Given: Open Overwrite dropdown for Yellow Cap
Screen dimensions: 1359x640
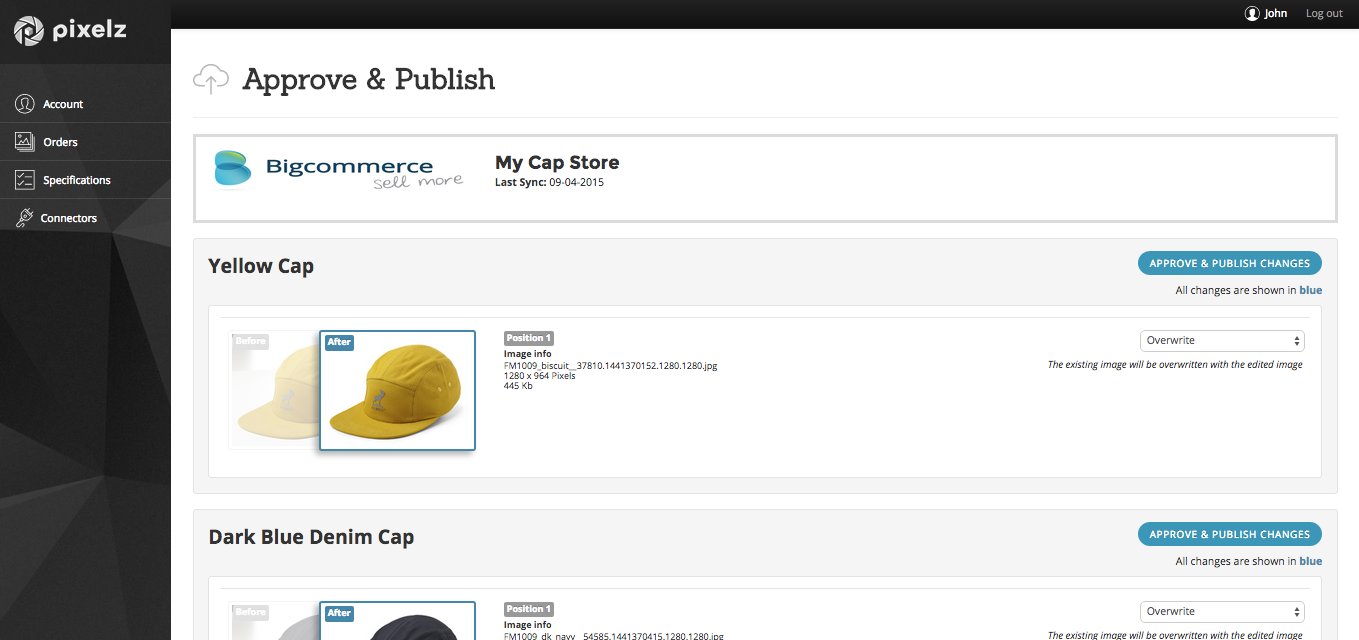Looking at the screenshot, I should click(1221, 341).
